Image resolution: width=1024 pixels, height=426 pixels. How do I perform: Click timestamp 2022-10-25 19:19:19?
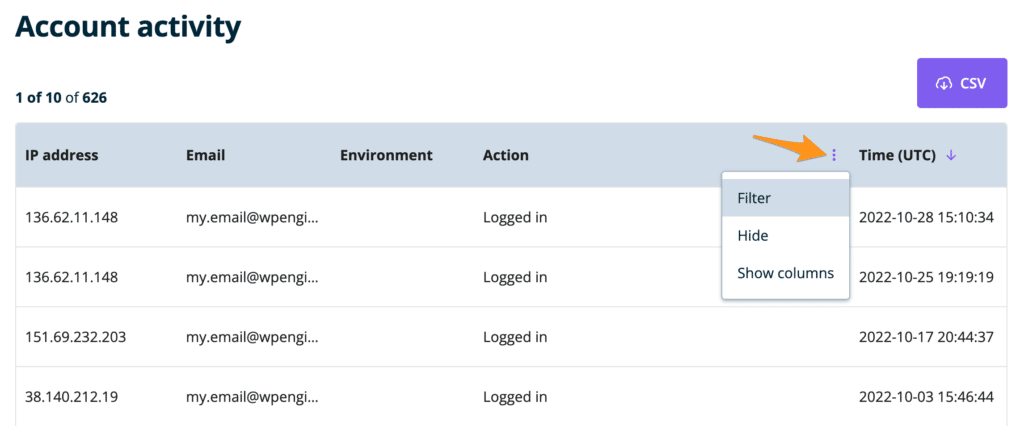926,277
